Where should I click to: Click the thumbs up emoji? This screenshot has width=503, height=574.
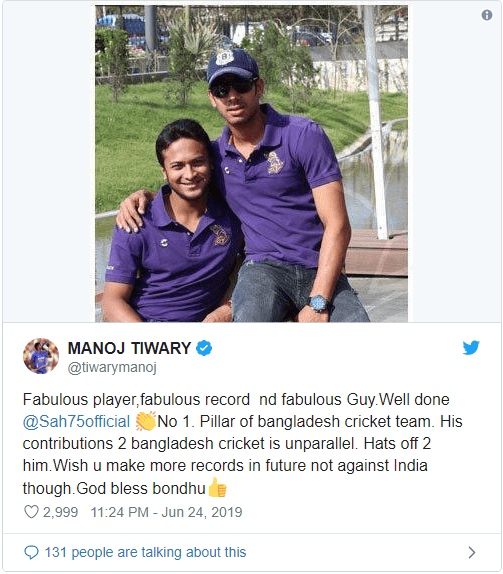pyautogui.click(x=217, y=488)
